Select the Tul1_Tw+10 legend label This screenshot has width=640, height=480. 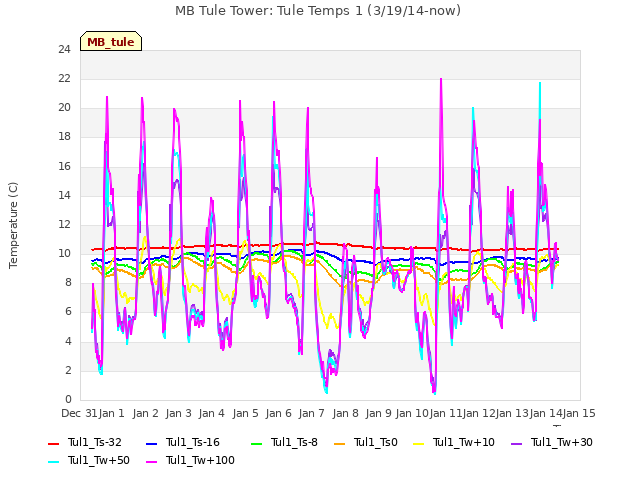(464, 442)
